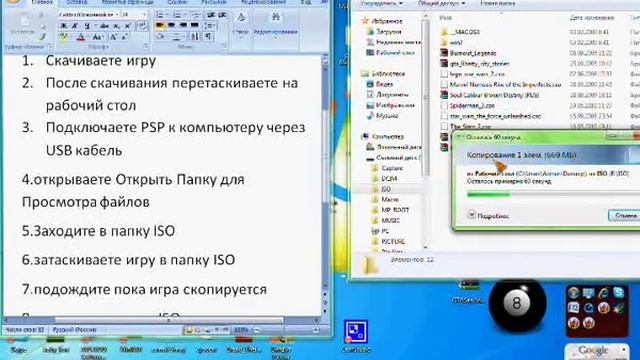
Task: Open the Line Spacing menu in Word
Action: point(210,26)
